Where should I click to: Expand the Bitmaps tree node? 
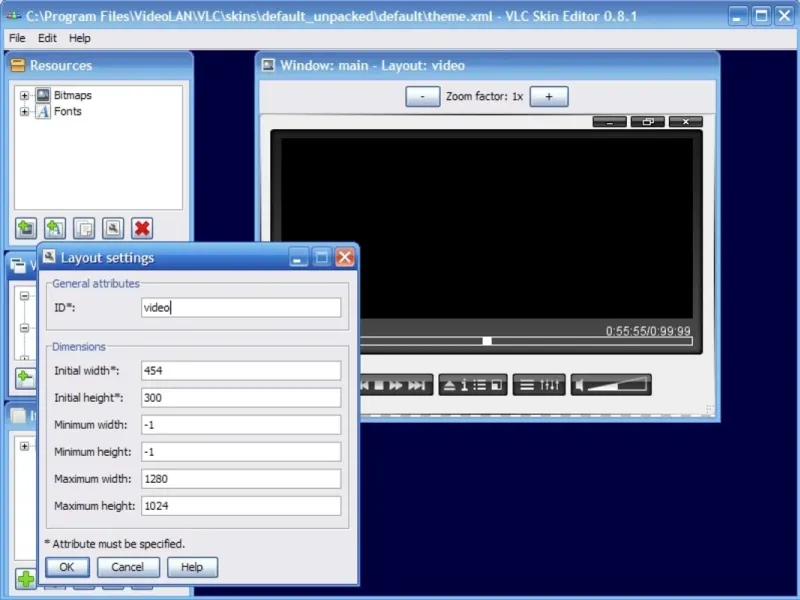pyautogui.click(x=24, y=95)
